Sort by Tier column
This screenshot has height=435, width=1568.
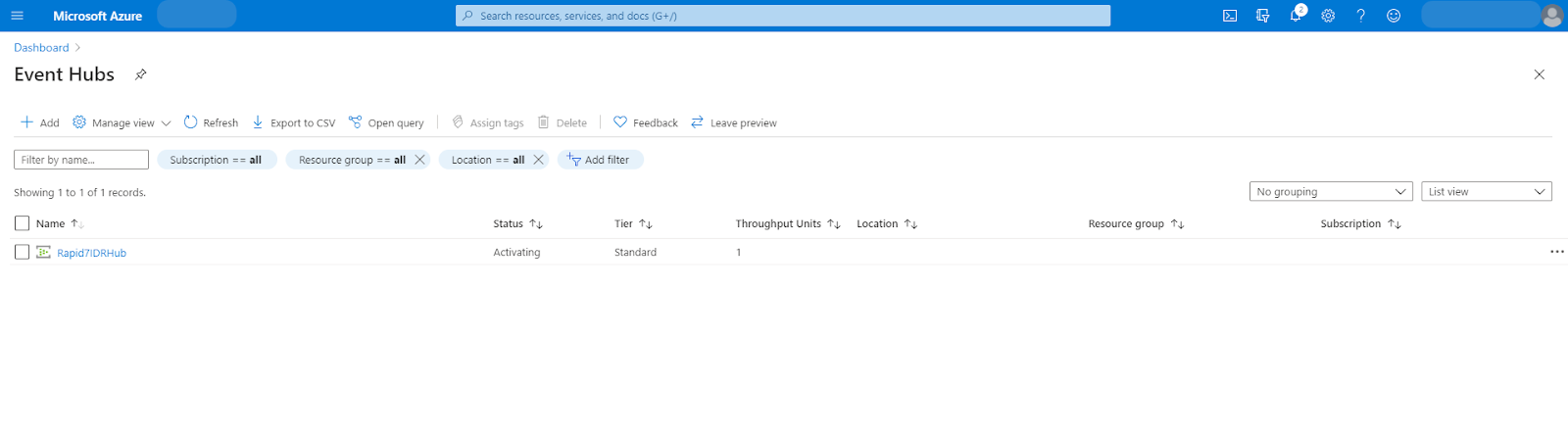pyautogui.click(x=633, y=223)
